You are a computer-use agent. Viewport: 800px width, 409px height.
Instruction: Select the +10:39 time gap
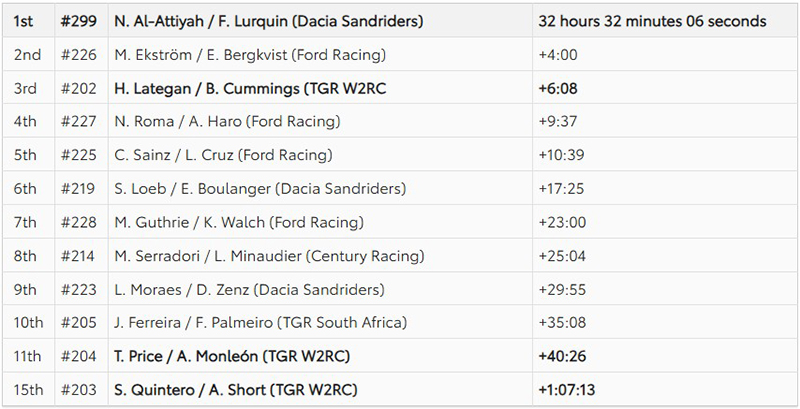tap(560, 155)
